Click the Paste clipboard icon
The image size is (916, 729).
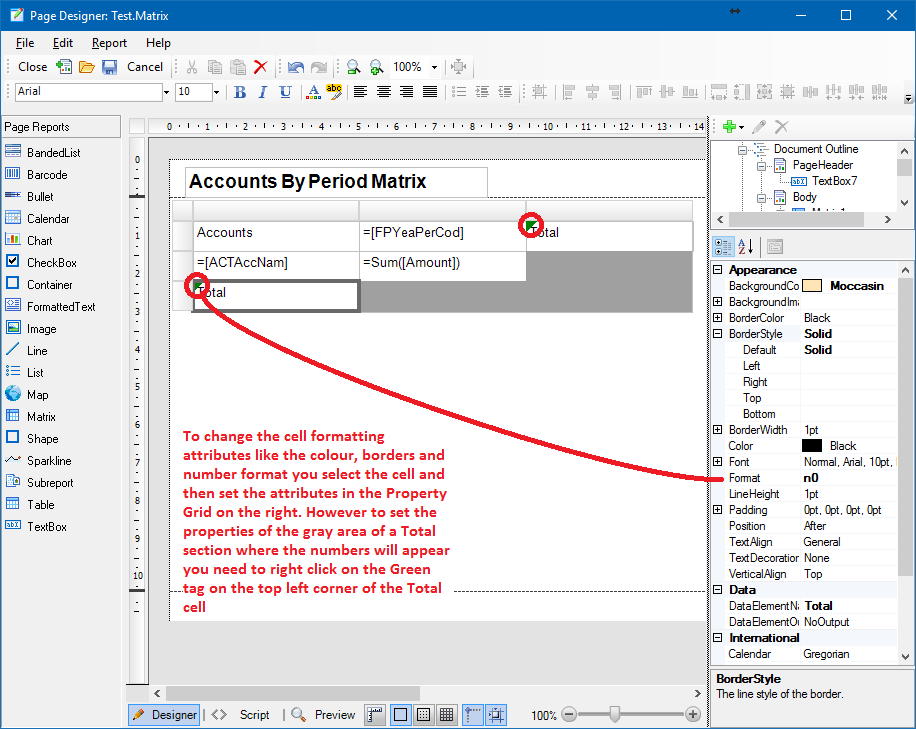(238, 67)
